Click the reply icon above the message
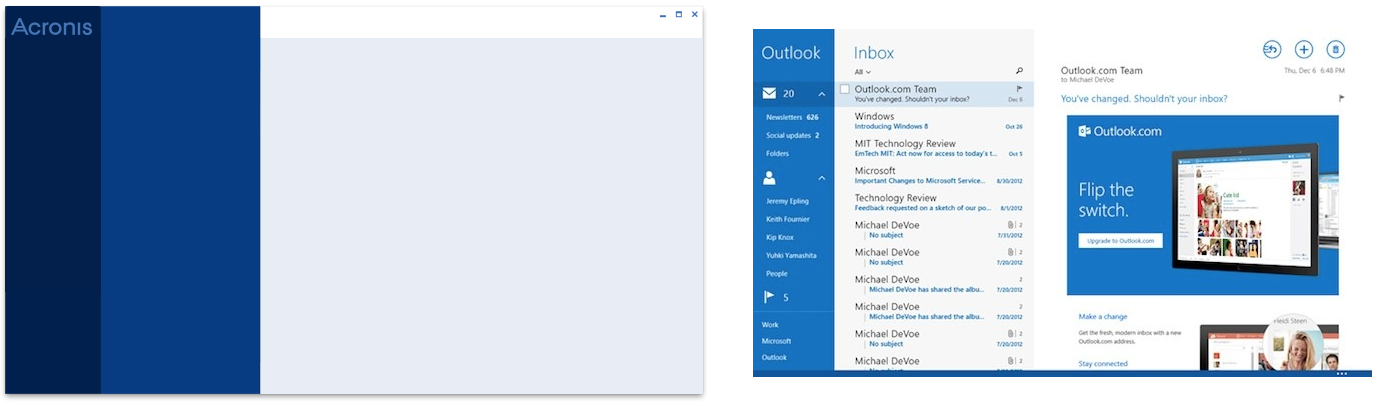This screenshot has width=1377, height=406. tap(1272, 49)
